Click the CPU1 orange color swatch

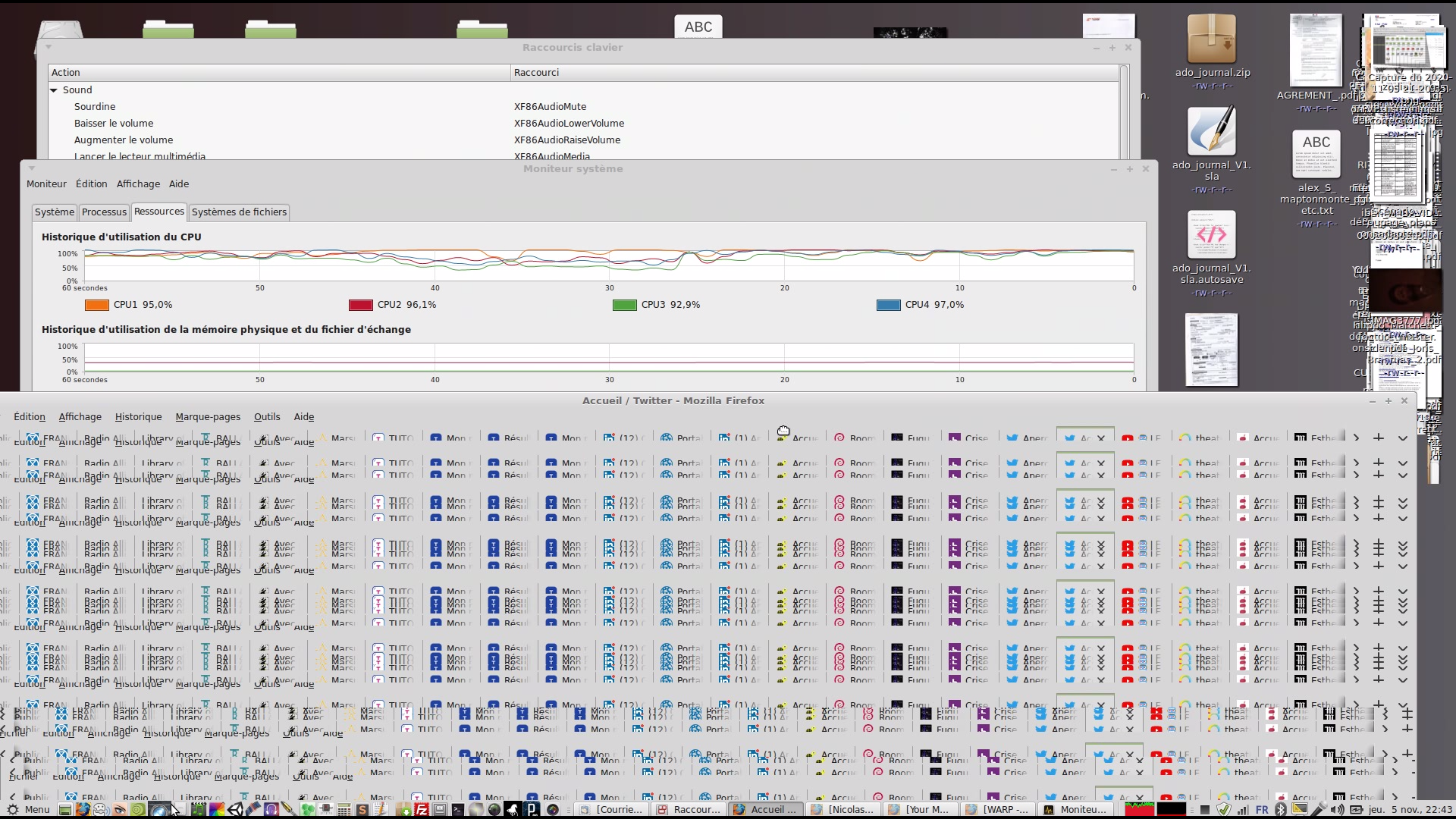(x=97, y=305)
